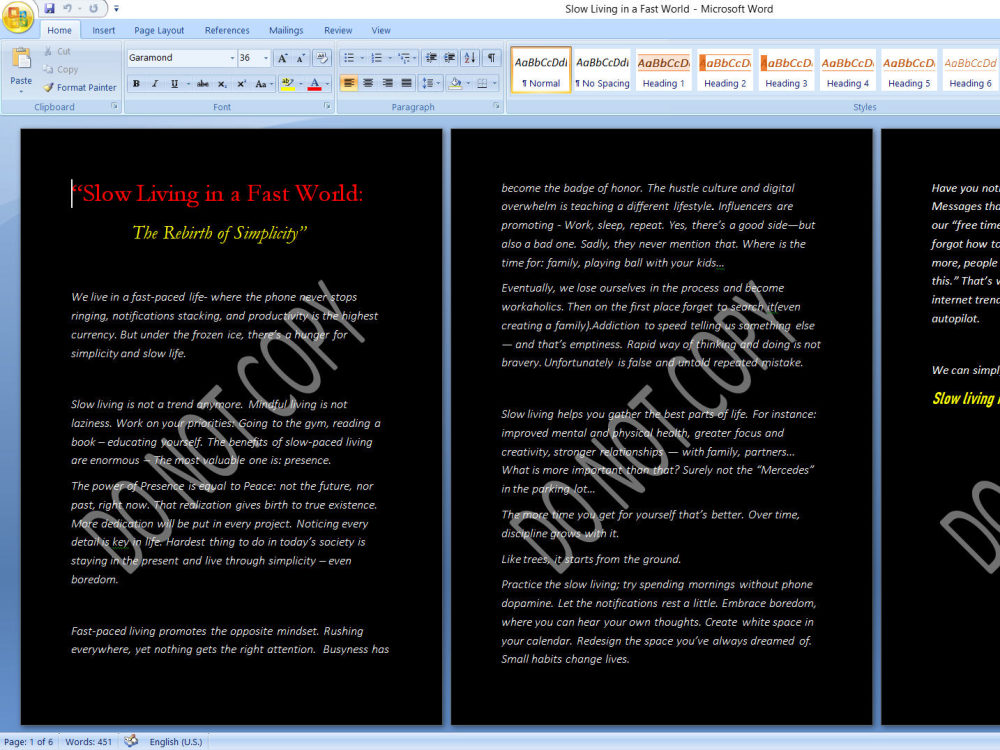Apply bullet list
The width and height of the screenshot is (1000, 750).
coord(349,58)
